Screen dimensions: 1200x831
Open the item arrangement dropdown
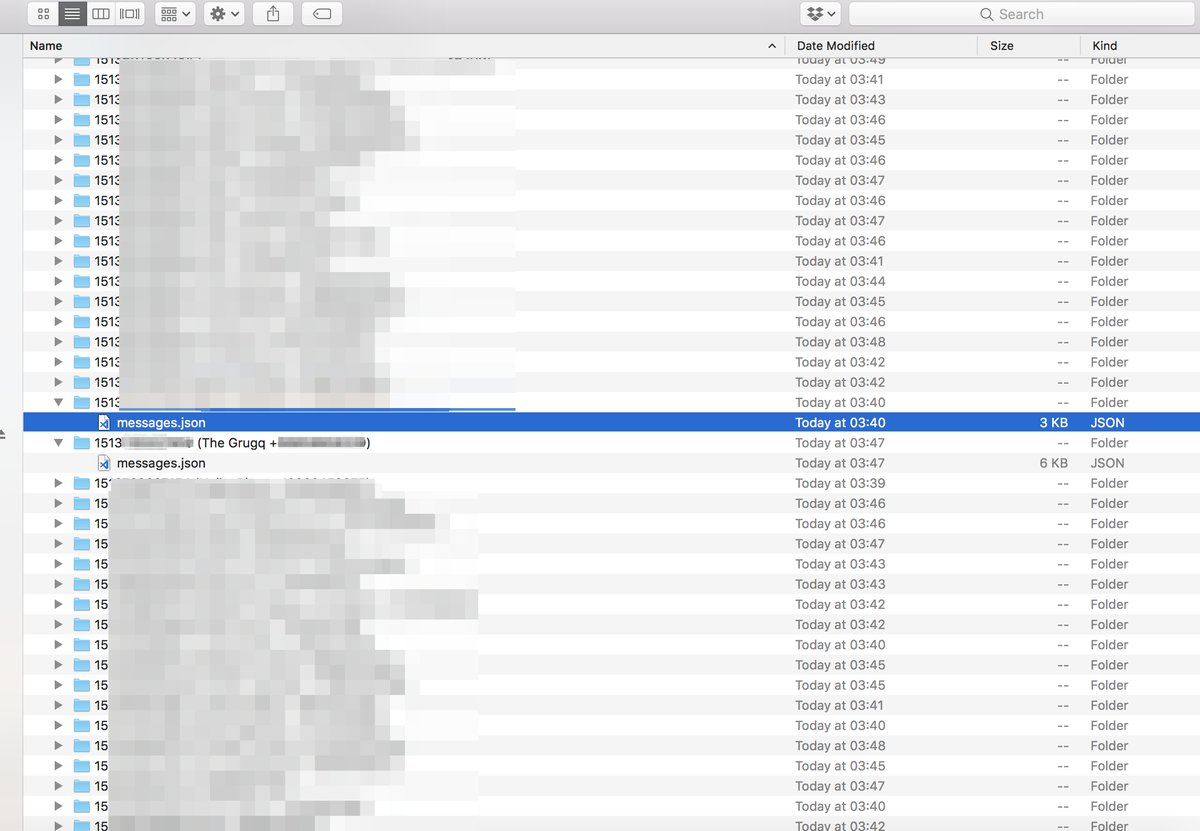175,14
